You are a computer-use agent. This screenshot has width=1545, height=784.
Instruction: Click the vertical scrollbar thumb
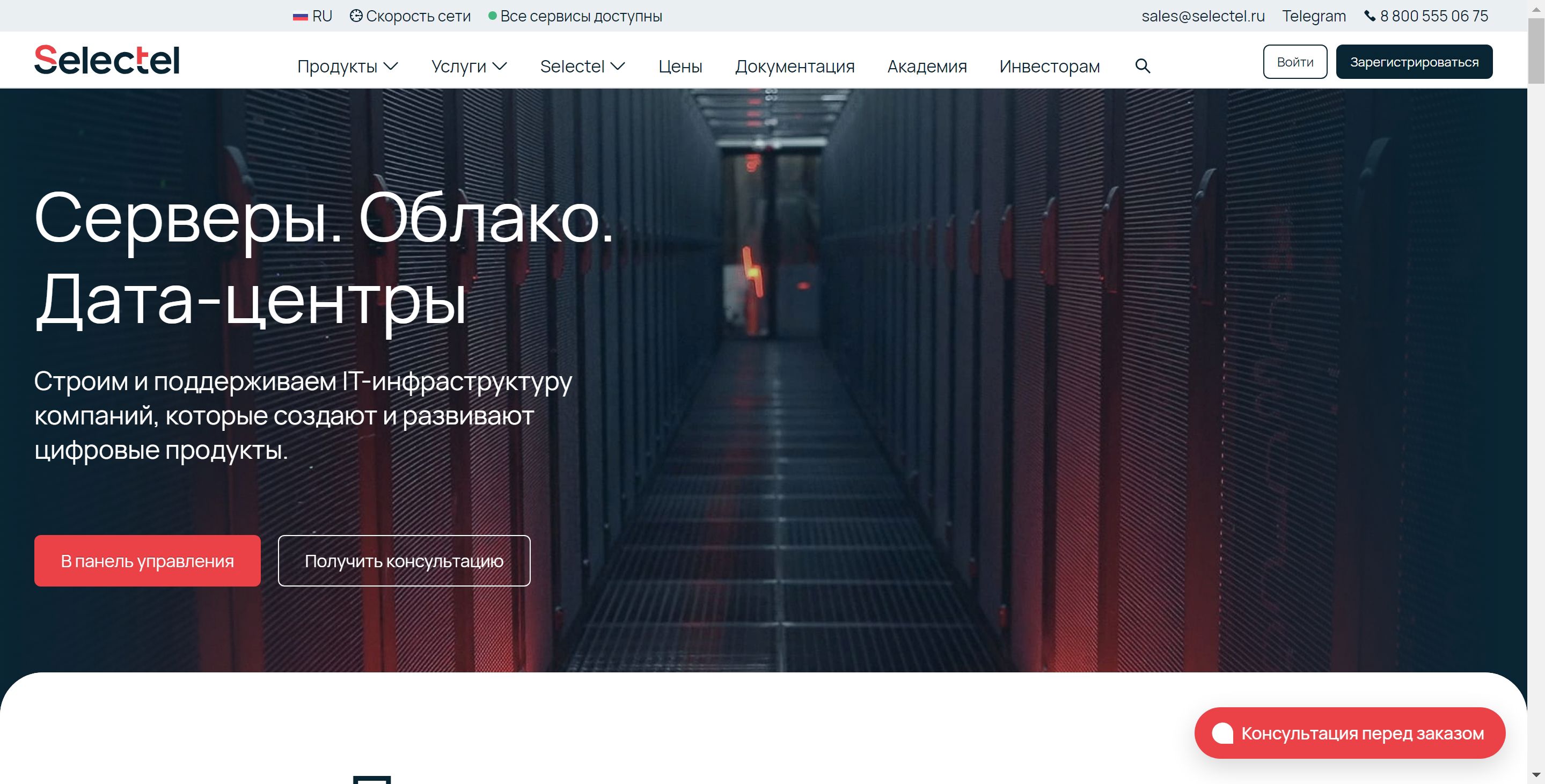[1535, 51]
